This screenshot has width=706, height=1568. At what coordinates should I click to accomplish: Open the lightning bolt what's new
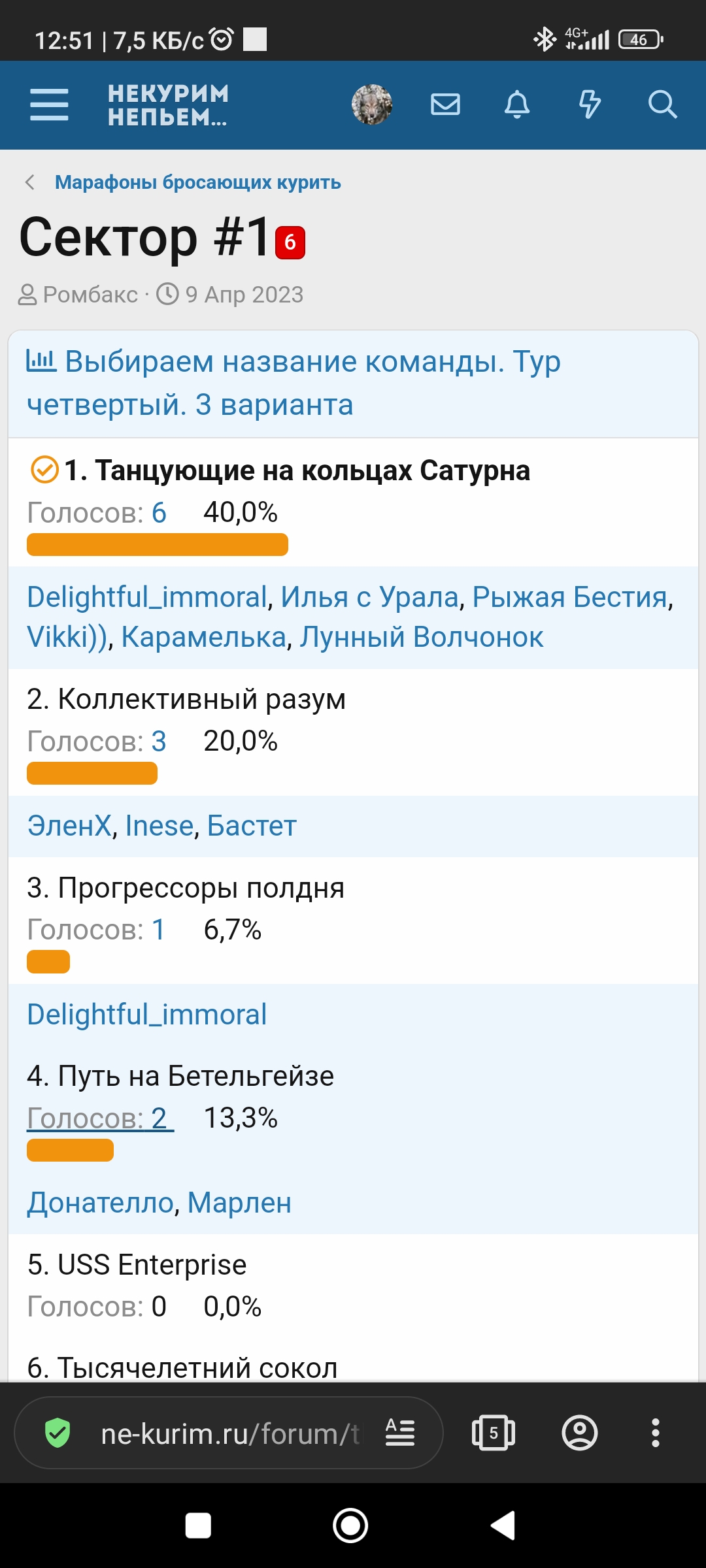[590, 105]
